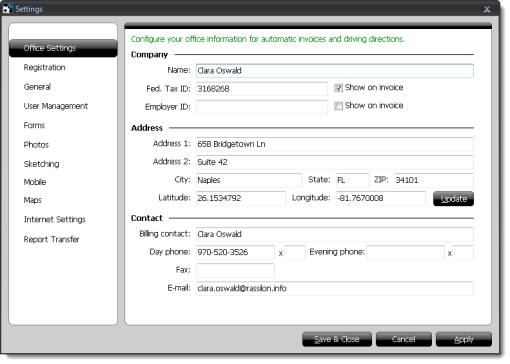Viewport: 510px width, 364px height.
Task: Click the Employer ID text field
Action: [x=262, y=107]
